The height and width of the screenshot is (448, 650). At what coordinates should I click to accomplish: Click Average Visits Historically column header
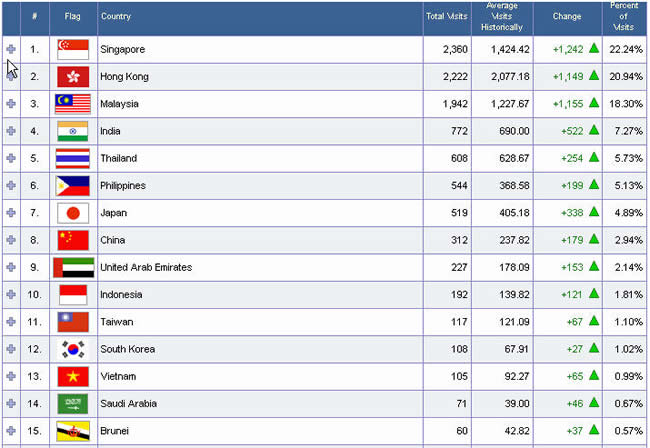(502, 16)
